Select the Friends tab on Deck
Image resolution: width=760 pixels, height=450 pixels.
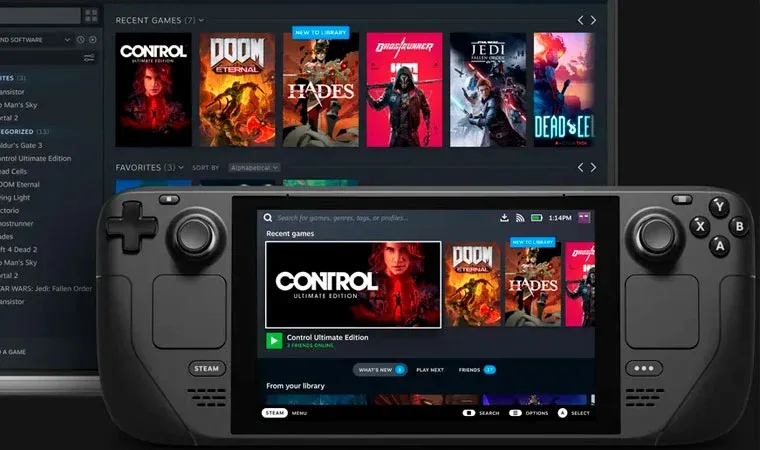pyautogui.click(x=477, y=370)
